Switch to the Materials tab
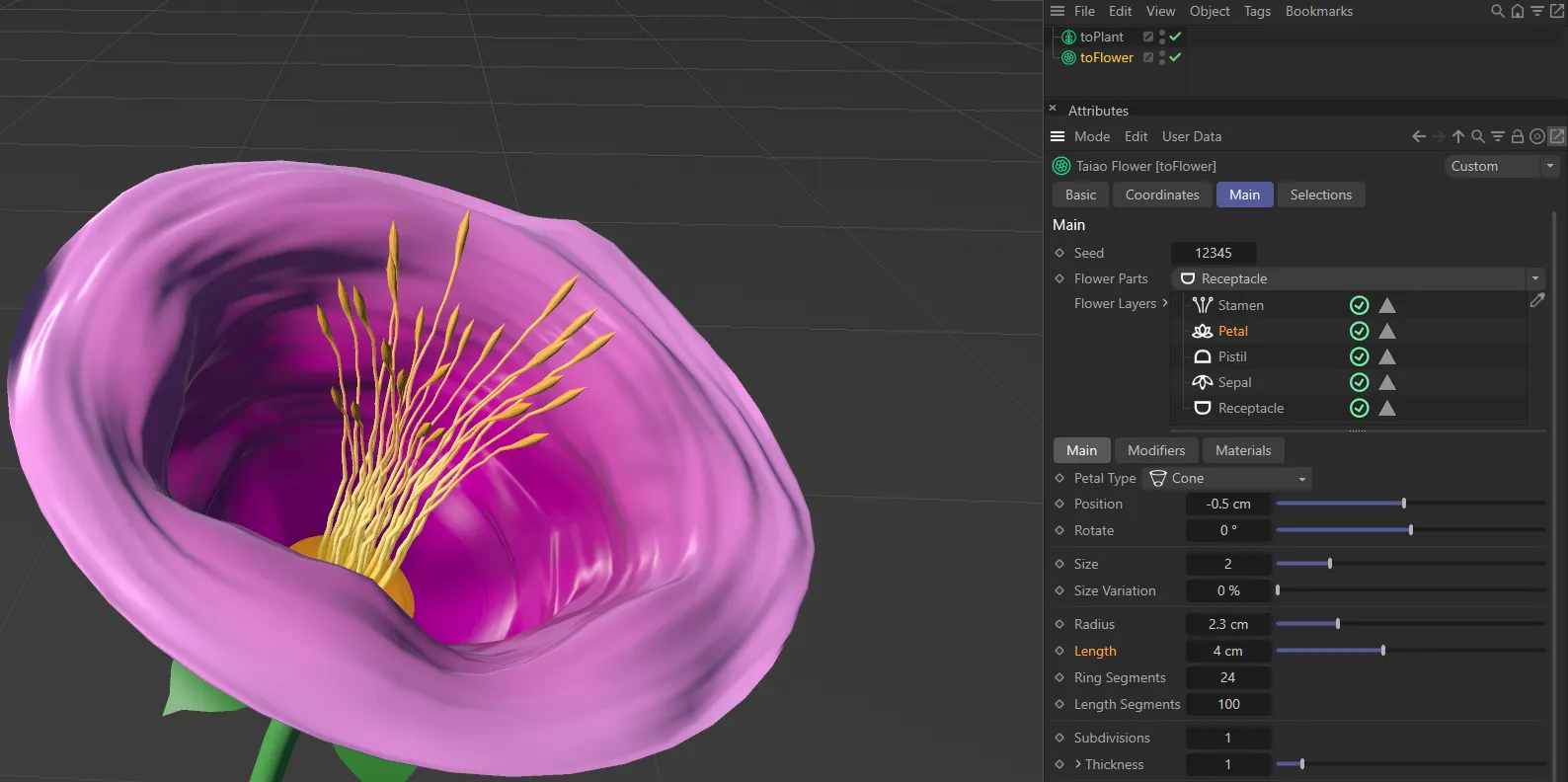Screen dimensions: 1568x782 point(1243,450)
